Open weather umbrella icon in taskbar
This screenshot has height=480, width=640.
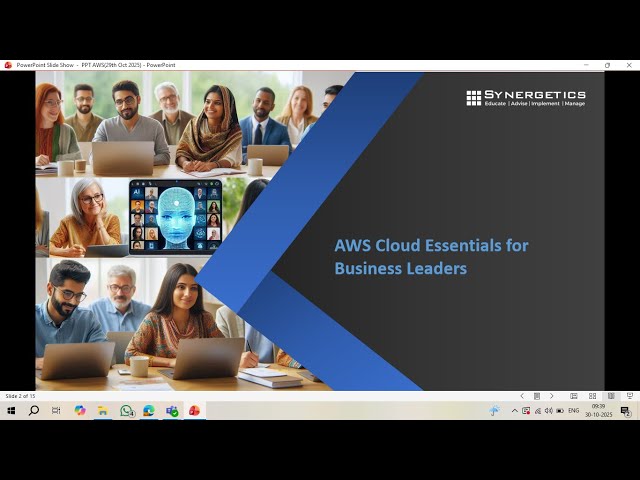click(495, 410)
